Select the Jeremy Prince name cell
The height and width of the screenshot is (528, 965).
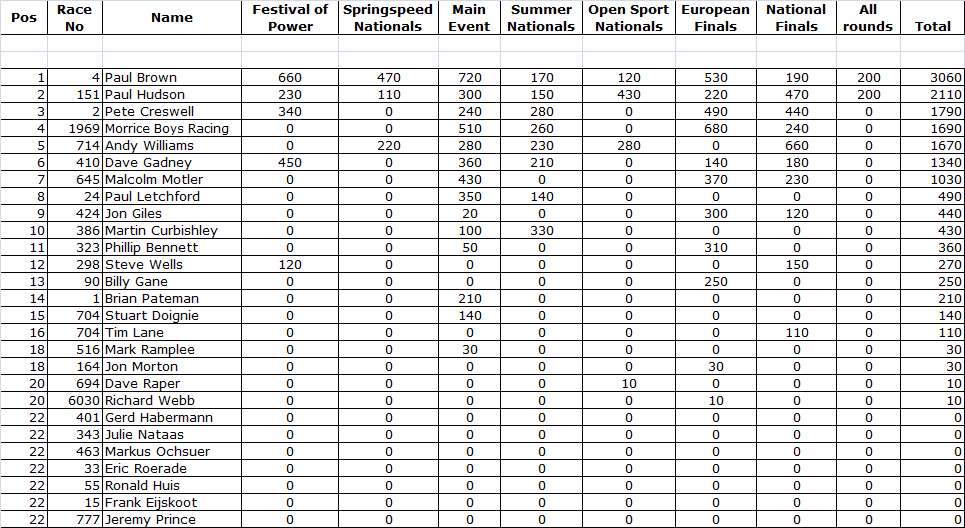[x=172, y=519]
